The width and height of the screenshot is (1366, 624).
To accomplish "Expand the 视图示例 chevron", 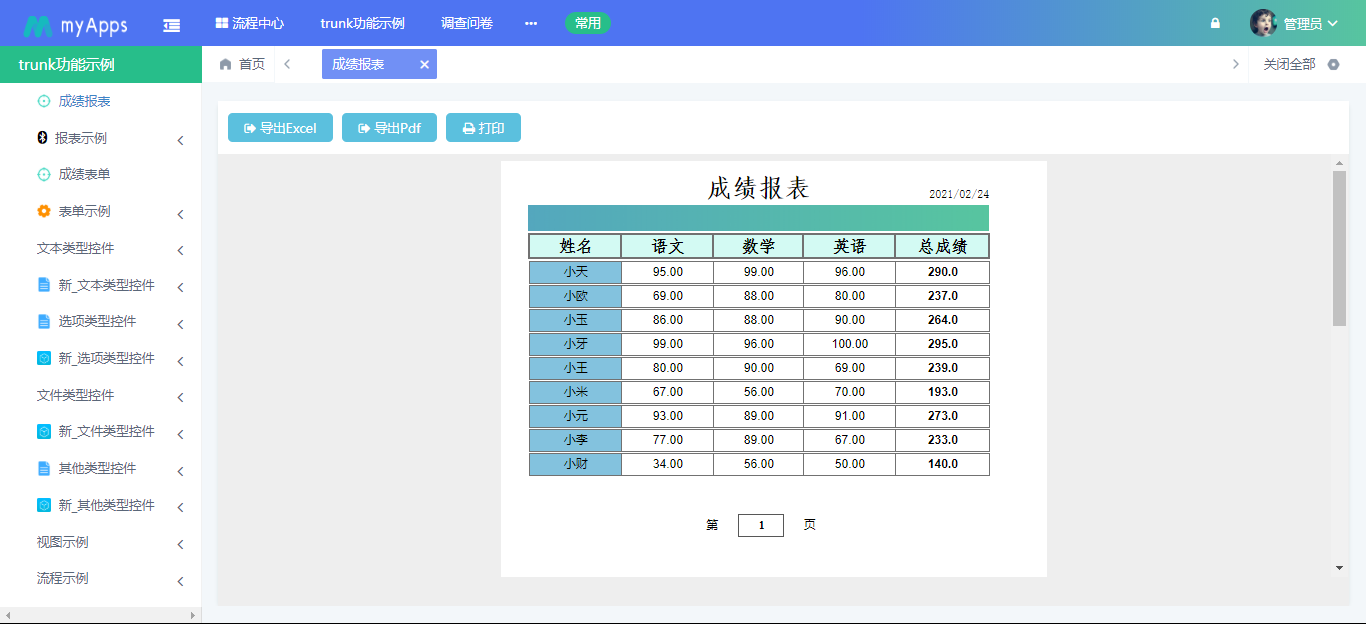I will click(x=181, y=545).
